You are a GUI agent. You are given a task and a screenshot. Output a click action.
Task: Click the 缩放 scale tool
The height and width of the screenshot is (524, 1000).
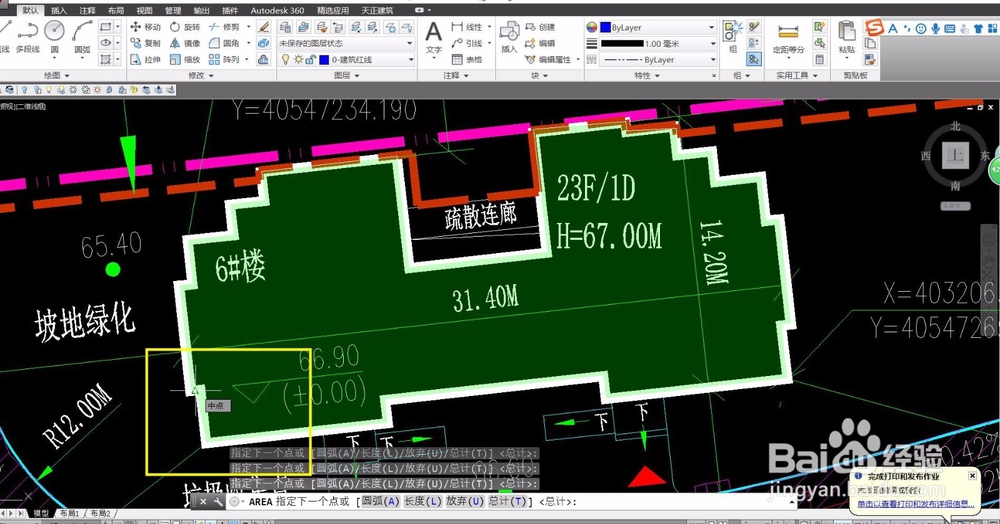click(185, 59)
